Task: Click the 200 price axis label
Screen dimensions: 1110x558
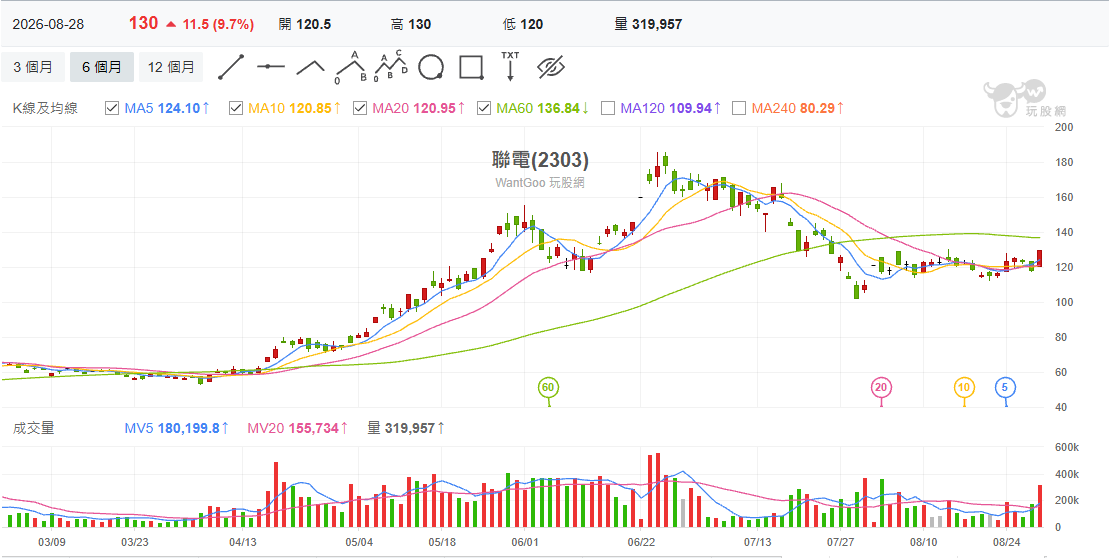Action: [1065, 127]
